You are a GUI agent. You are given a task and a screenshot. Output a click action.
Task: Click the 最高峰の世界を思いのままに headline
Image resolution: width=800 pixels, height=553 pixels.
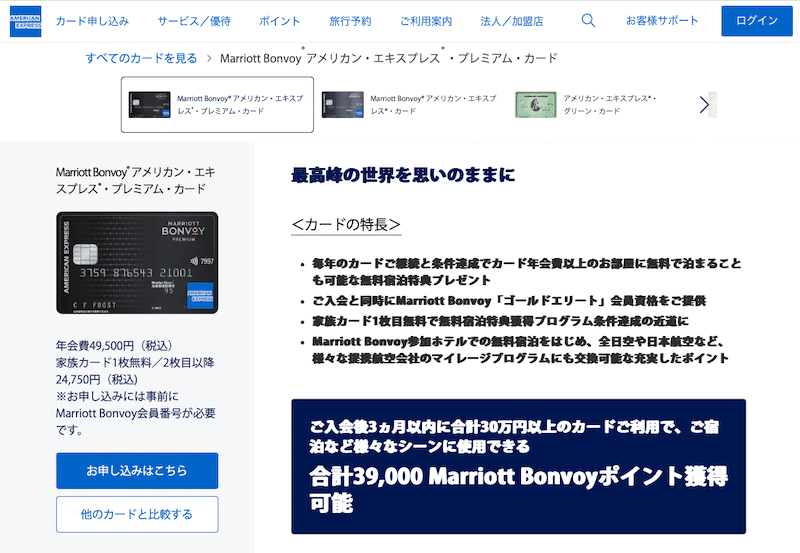coord(403,175)
